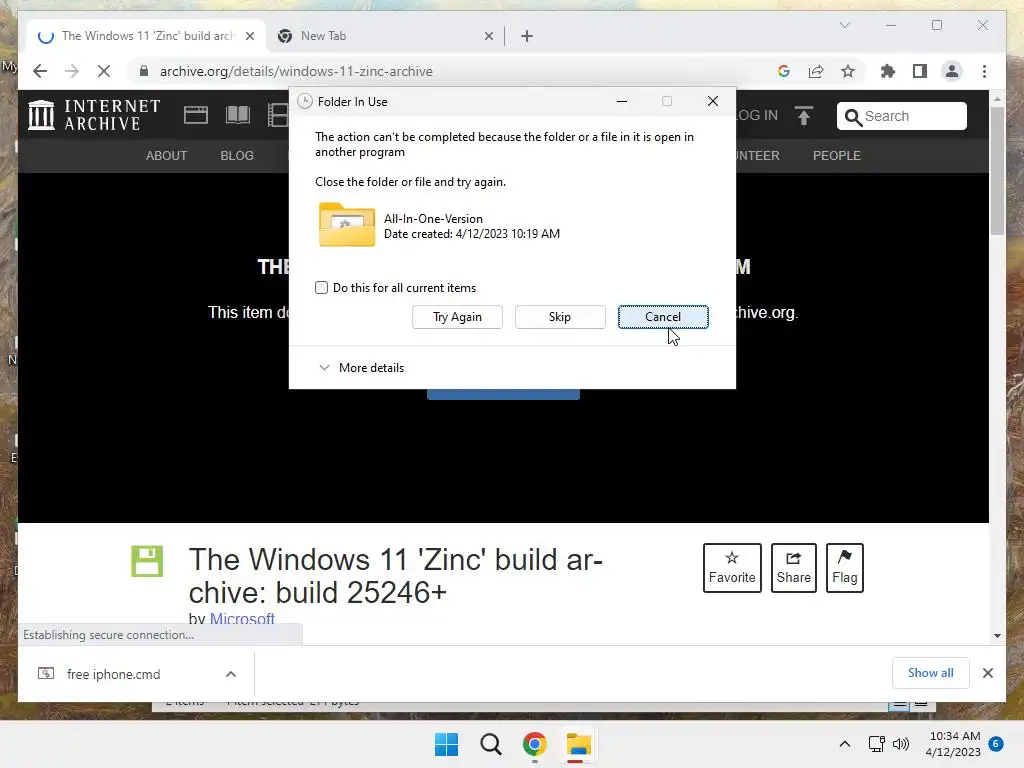Click the Favorite star button
The image size is (1024, 768).
coord(732,568)
